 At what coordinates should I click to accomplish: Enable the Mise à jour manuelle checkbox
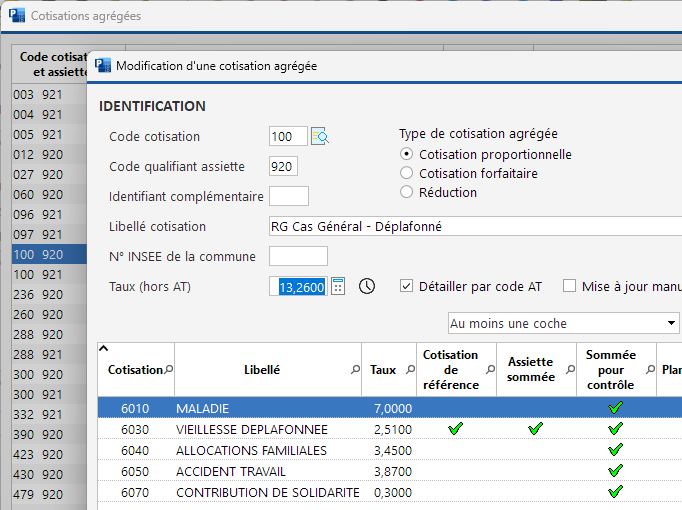click(x=570, y=286)
